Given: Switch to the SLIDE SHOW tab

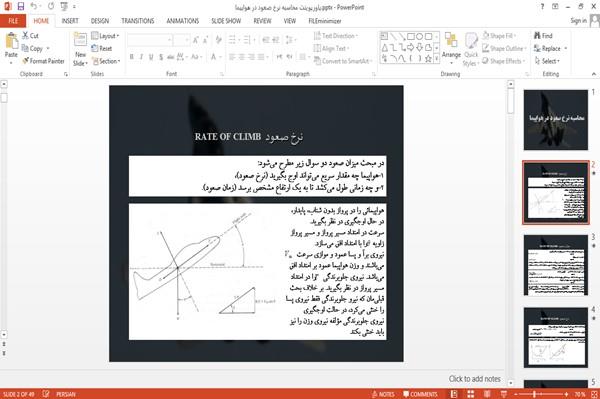Looking at the screenshot, I should coord(226,21).
